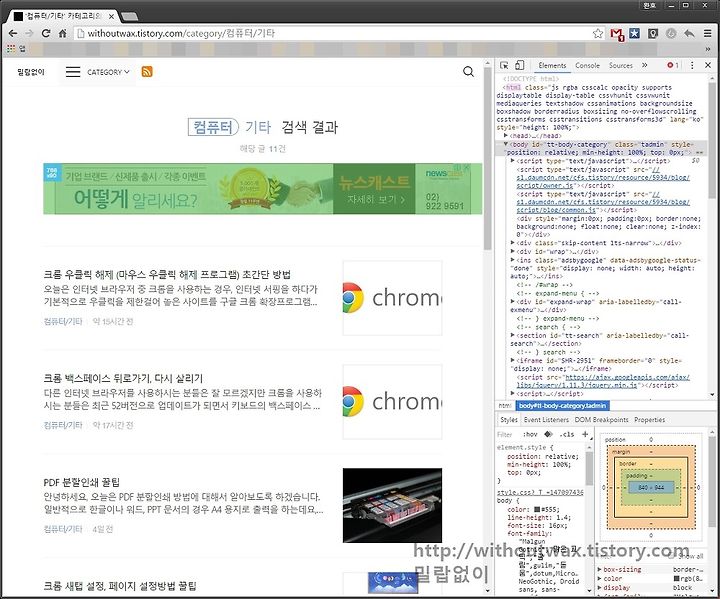The width and height of the screenshot is (720, 599).
Task: Open the CATEGORY dropdown menu
Action: [x=108, y=72]
